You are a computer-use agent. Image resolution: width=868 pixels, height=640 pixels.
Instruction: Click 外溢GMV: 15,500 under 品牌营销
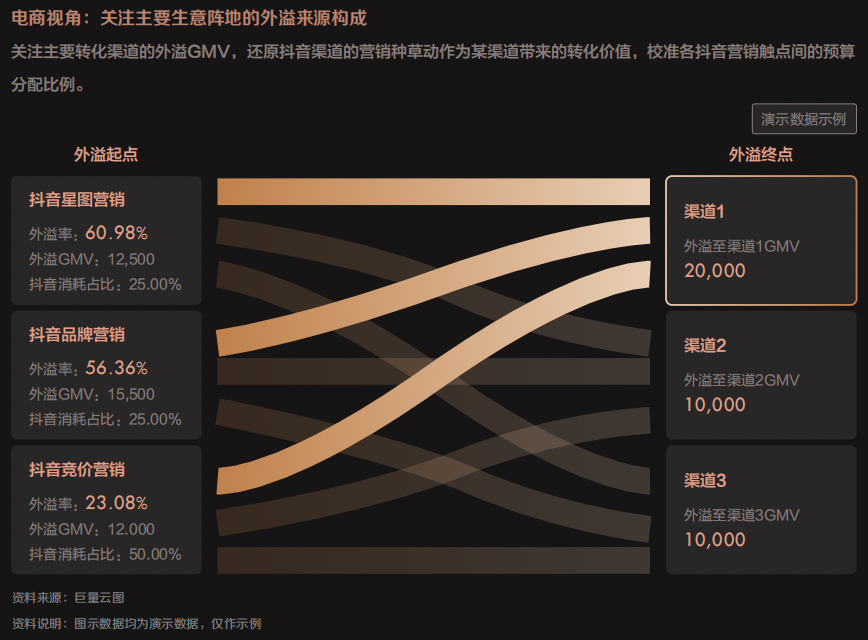92,394
